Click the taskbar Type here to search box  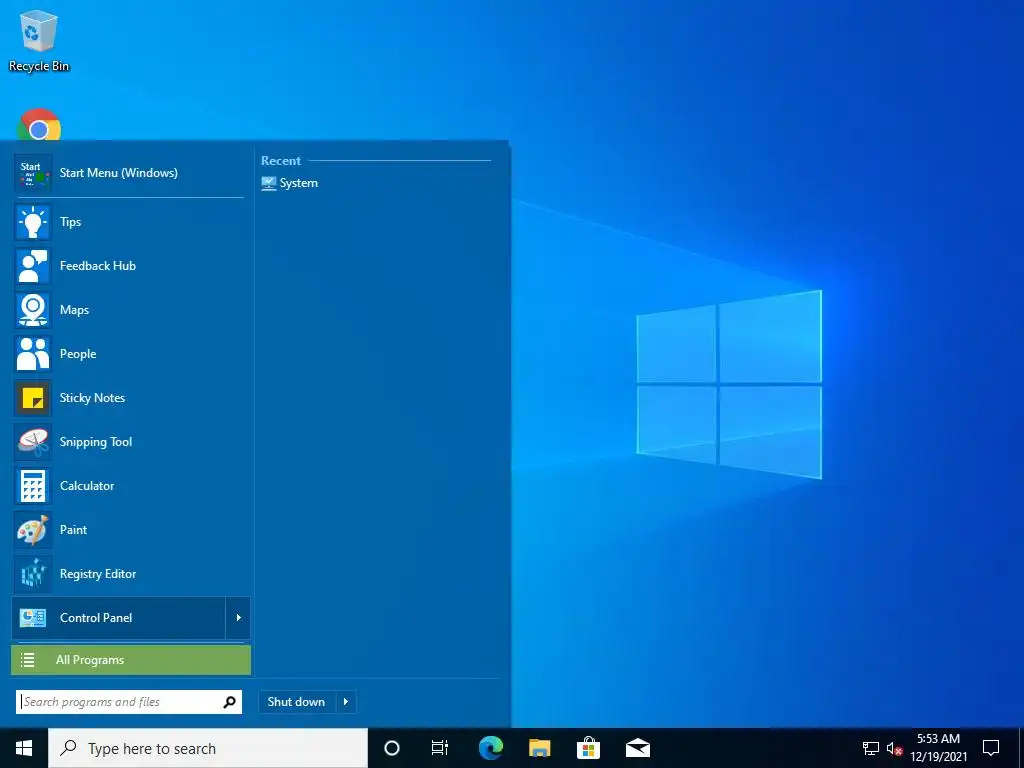[208, 748]
